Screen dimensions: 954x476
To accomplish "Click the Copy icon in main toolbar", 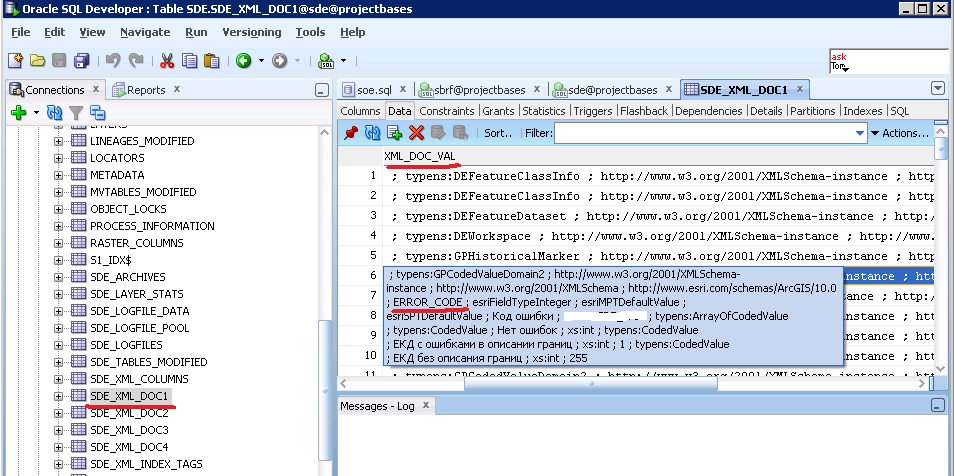I will coord(189,60).
